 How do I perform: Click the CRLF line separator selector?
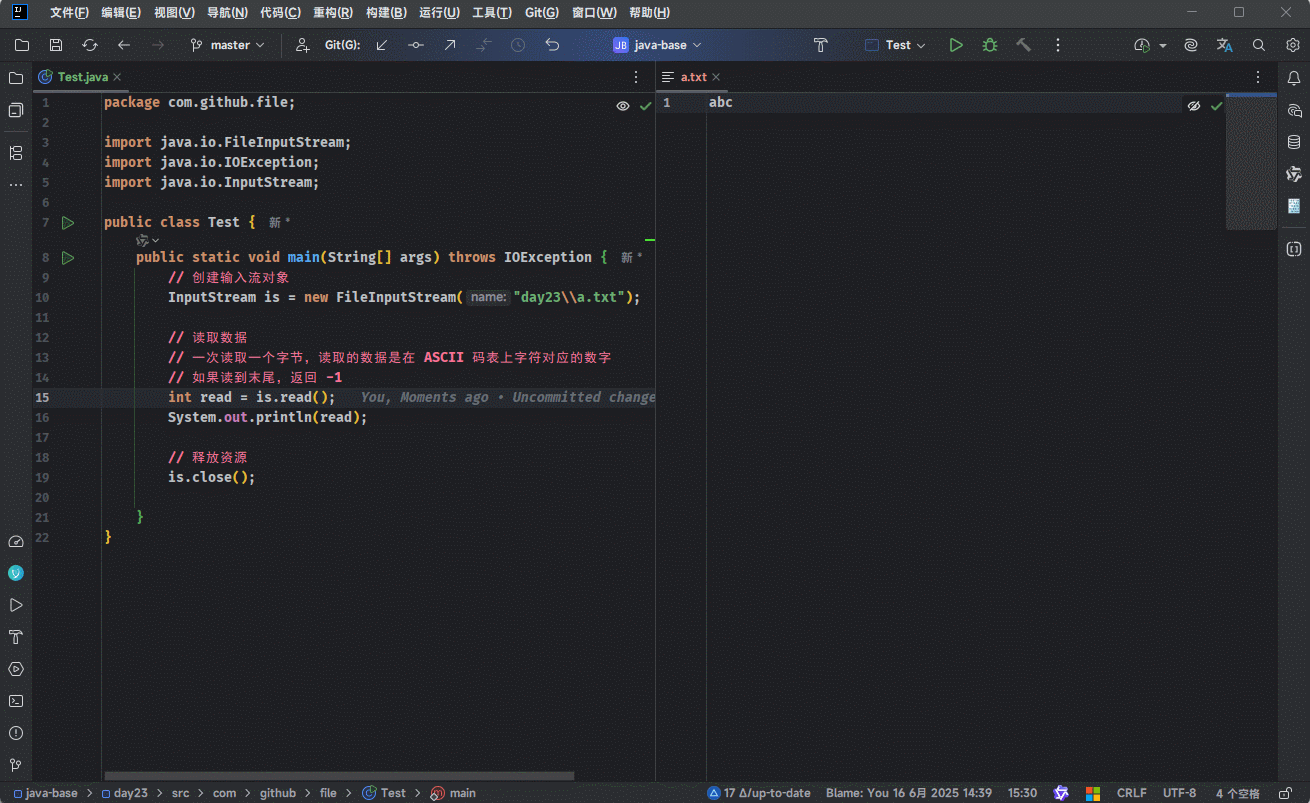(1131, 793)
